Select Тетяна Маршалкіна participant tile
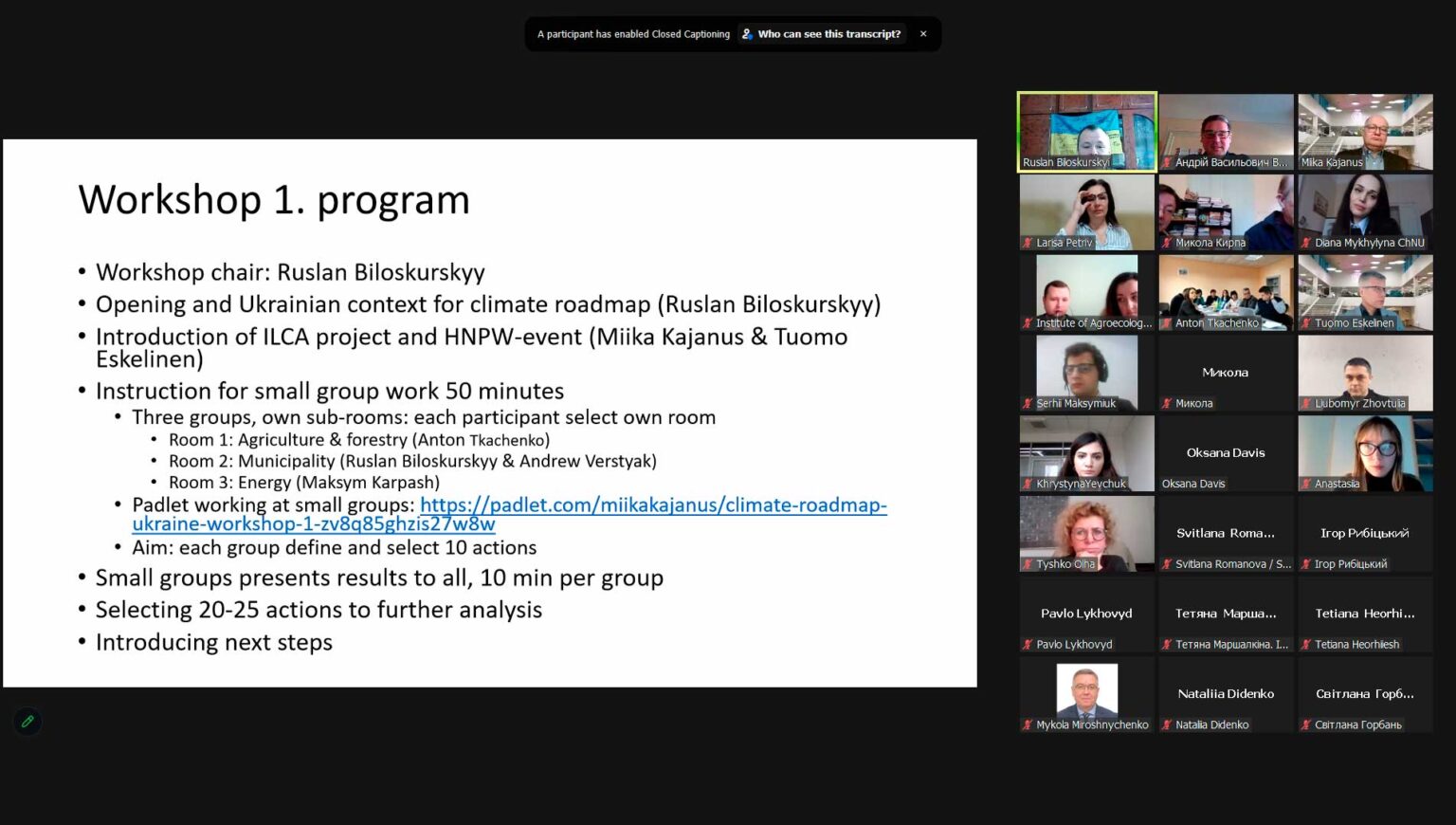The height and width of the screenshot is (825, 1456). [1226, 614]
